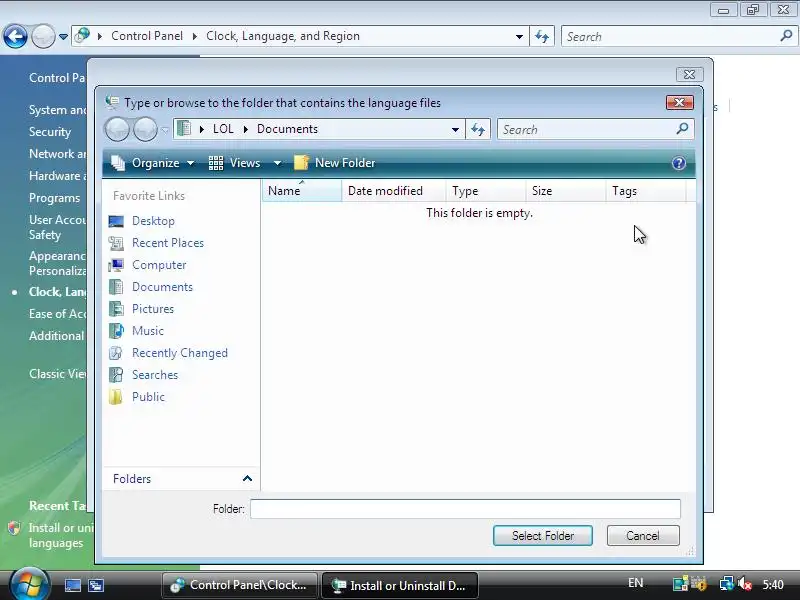
Task: Click the Show Desktop quick launch icon
Action: click(72, 585)
